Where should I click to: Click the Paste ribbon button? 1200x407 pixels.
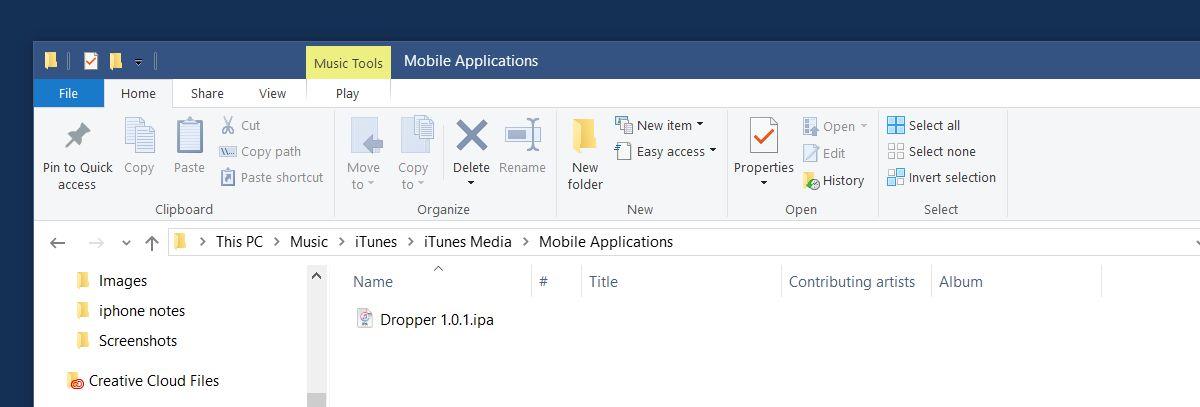click(x=189, y=147)
